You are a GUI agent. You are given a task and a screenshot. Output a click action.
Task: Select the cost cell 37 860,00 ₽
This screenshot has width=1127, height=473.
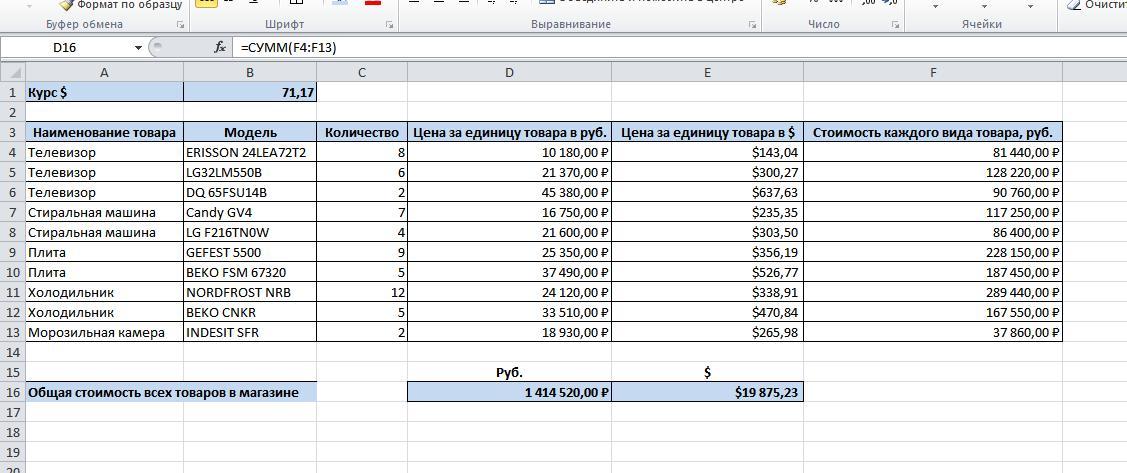pyautogui.click(x=933, y=332)
